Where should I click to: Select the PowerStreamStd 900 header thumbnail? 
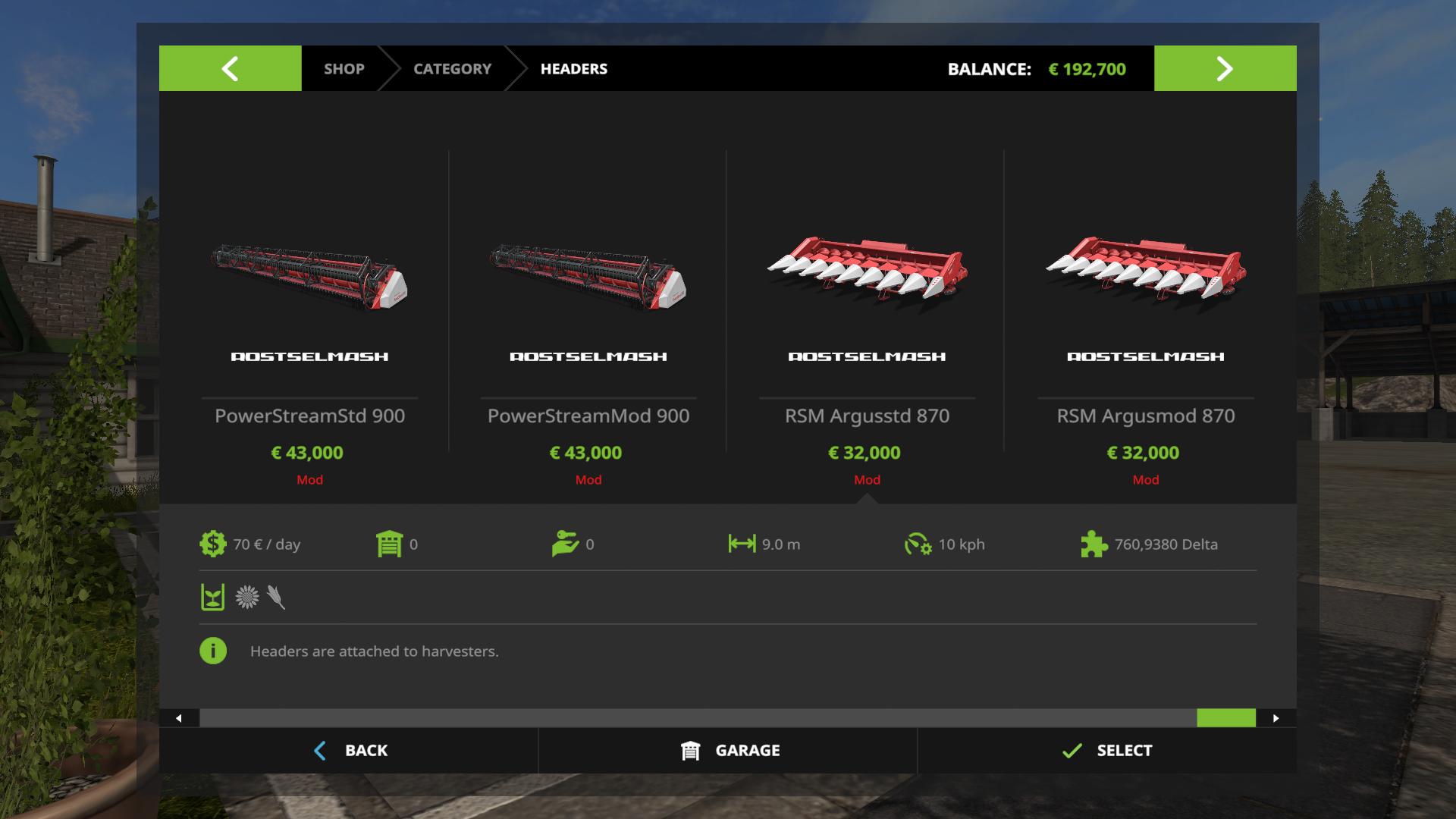(309, 275)
